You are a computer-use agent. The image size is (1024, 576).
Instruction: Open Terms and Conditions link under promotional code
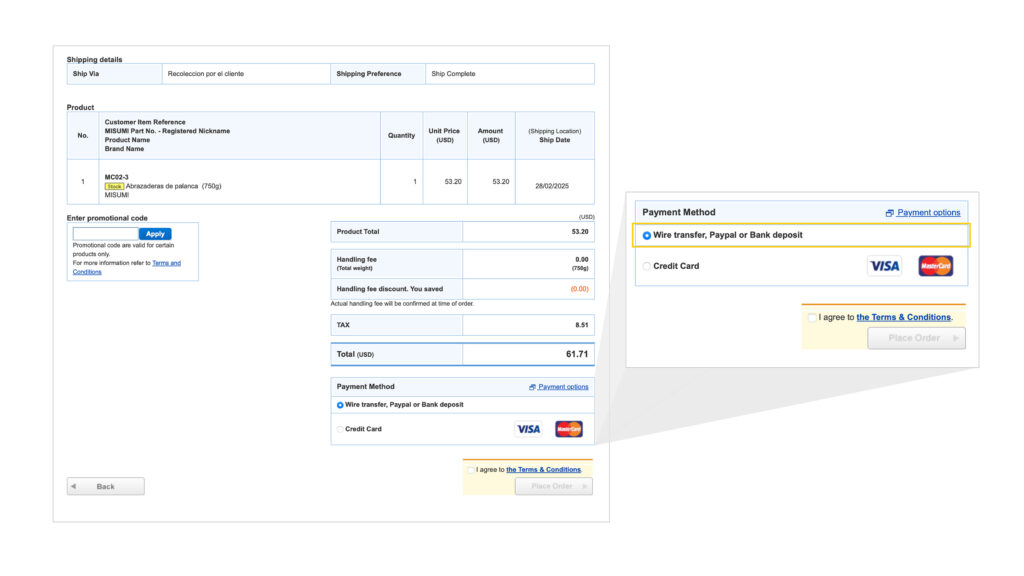pos(166,263)
